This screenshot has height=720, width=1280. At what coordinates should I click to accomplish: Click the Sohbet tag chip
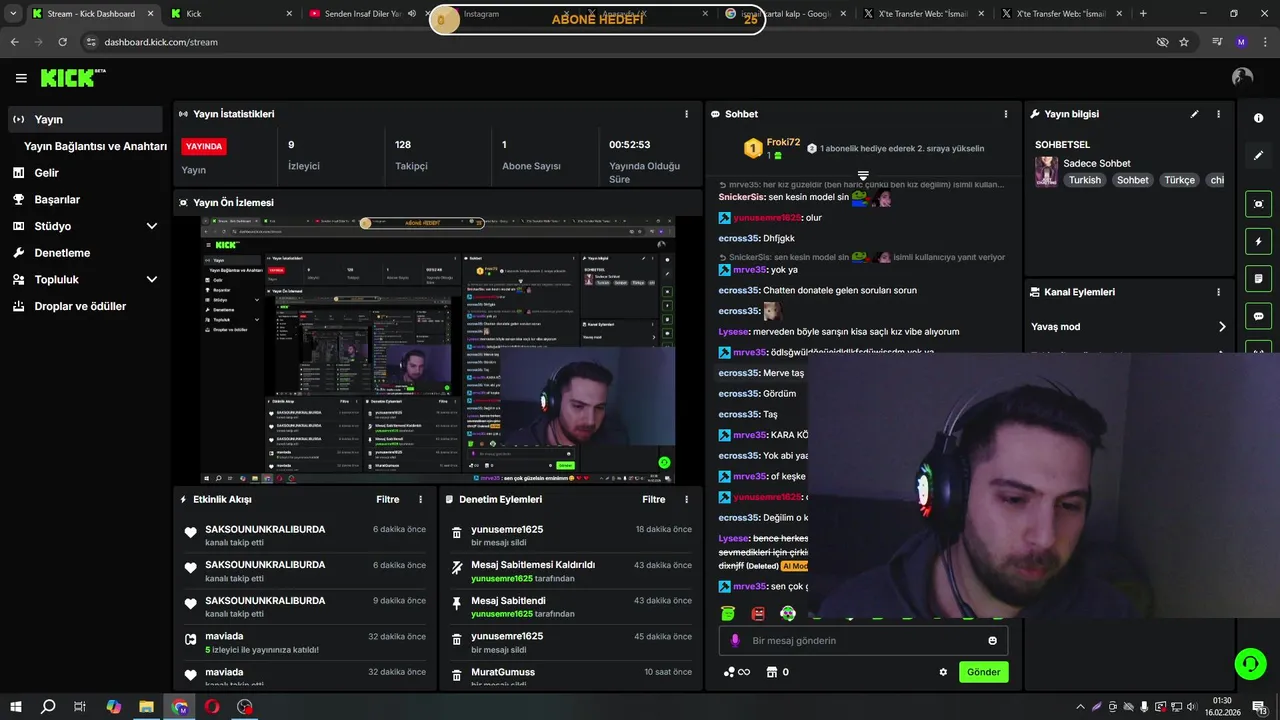(x=1133, y=180)
